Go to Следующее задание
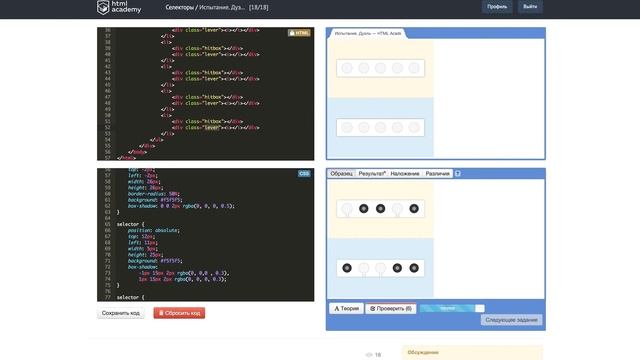This screenshot has width=640, height=360. coord(511,320)
